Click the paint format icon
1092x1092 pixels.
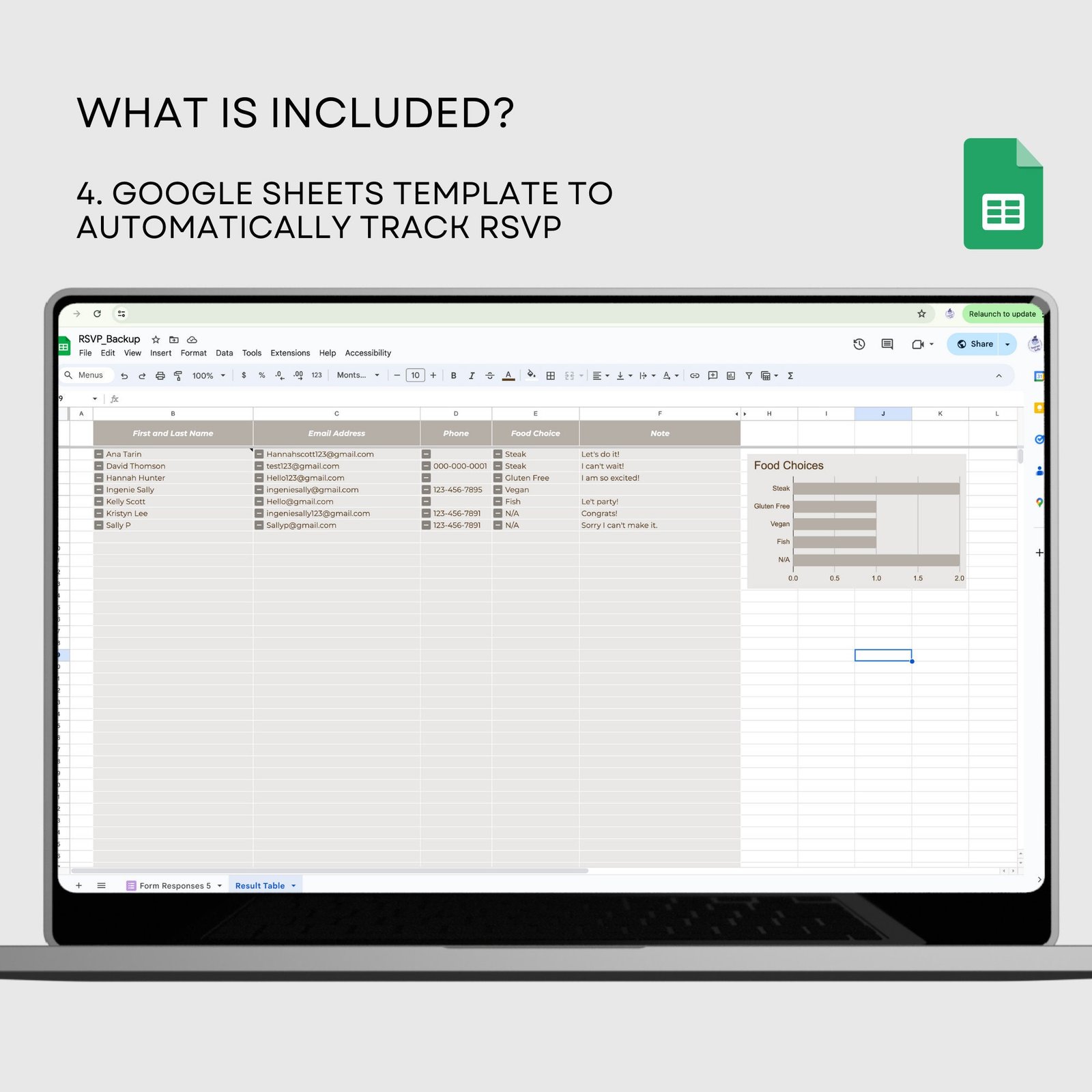pyautogui.click(x=178, y=375)
